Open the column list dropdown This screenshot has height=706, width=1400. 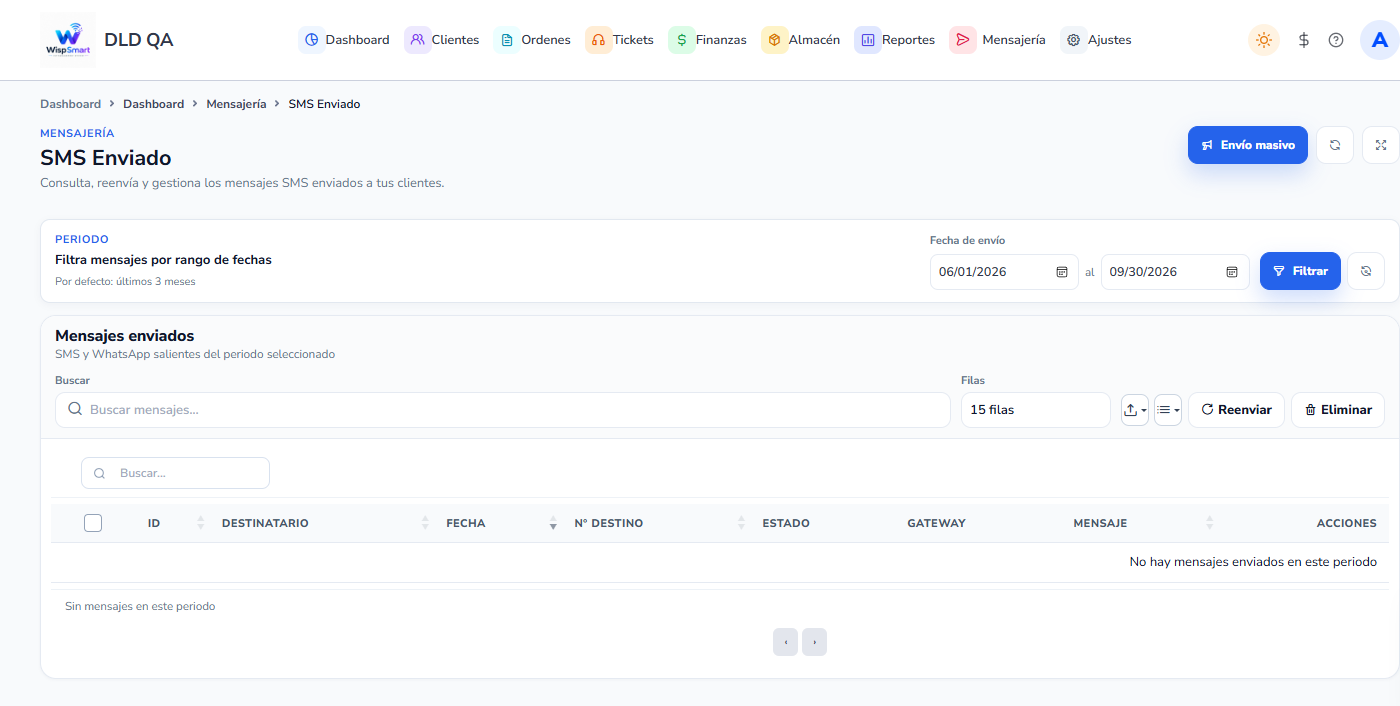click(x=1168, y=410)
